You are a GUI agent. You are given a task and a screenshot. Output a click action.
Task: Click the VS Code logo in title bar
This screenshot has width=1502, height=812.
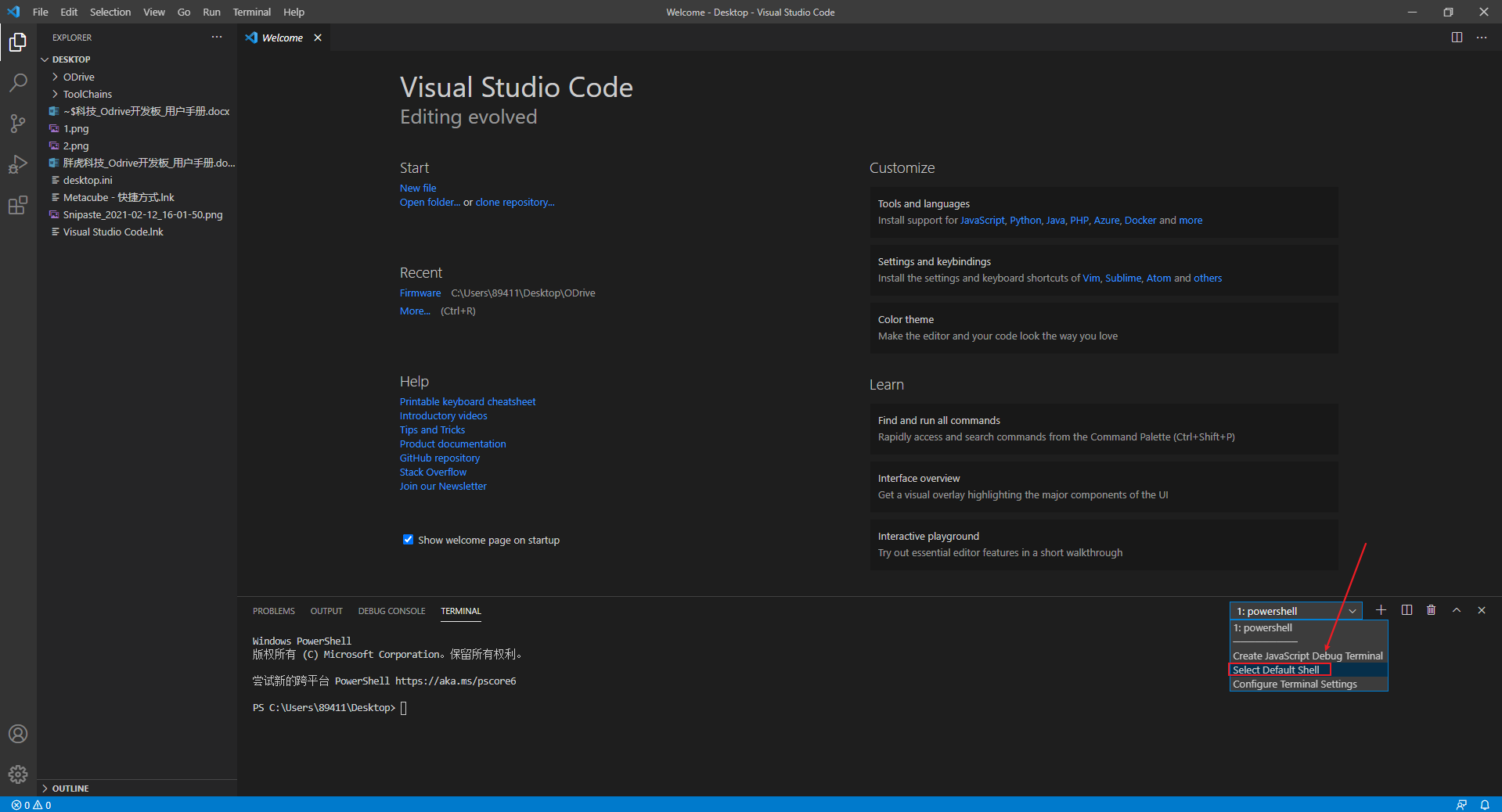[13, 12]
